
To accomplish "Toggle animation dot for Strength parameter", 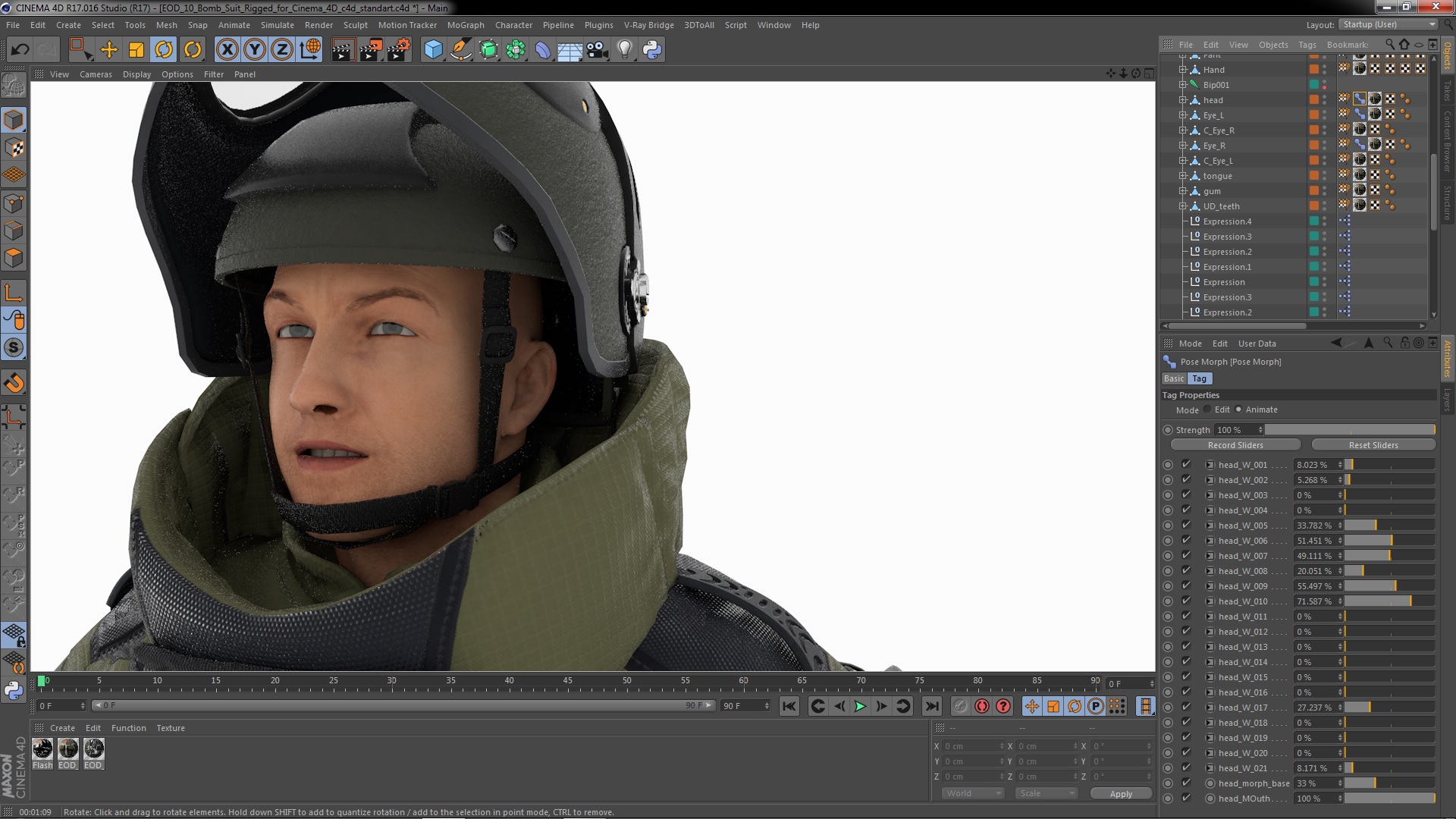I will [x=1168, y=430].
